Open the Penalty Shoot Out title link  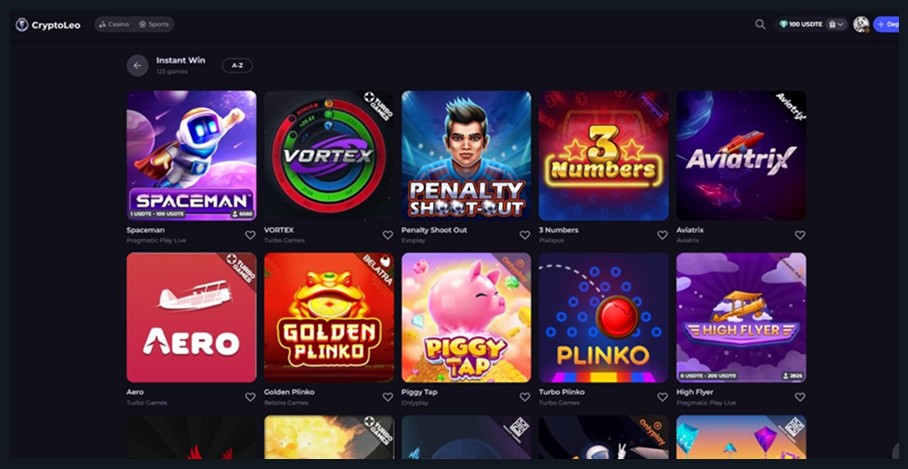[434, 230]
